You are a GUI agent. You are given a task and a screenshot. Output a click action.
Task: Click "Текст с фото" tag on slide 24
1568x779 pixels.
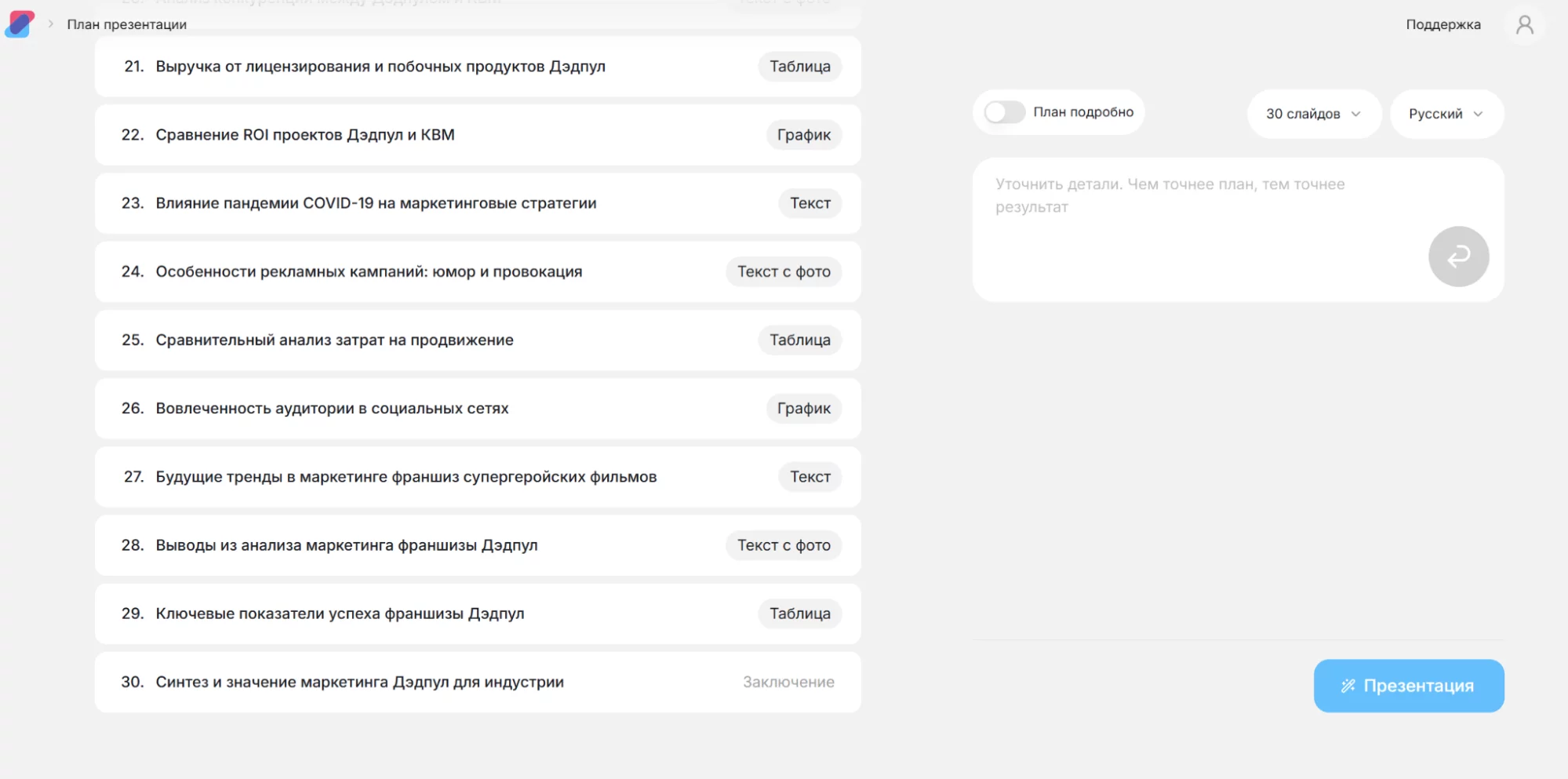783,271
